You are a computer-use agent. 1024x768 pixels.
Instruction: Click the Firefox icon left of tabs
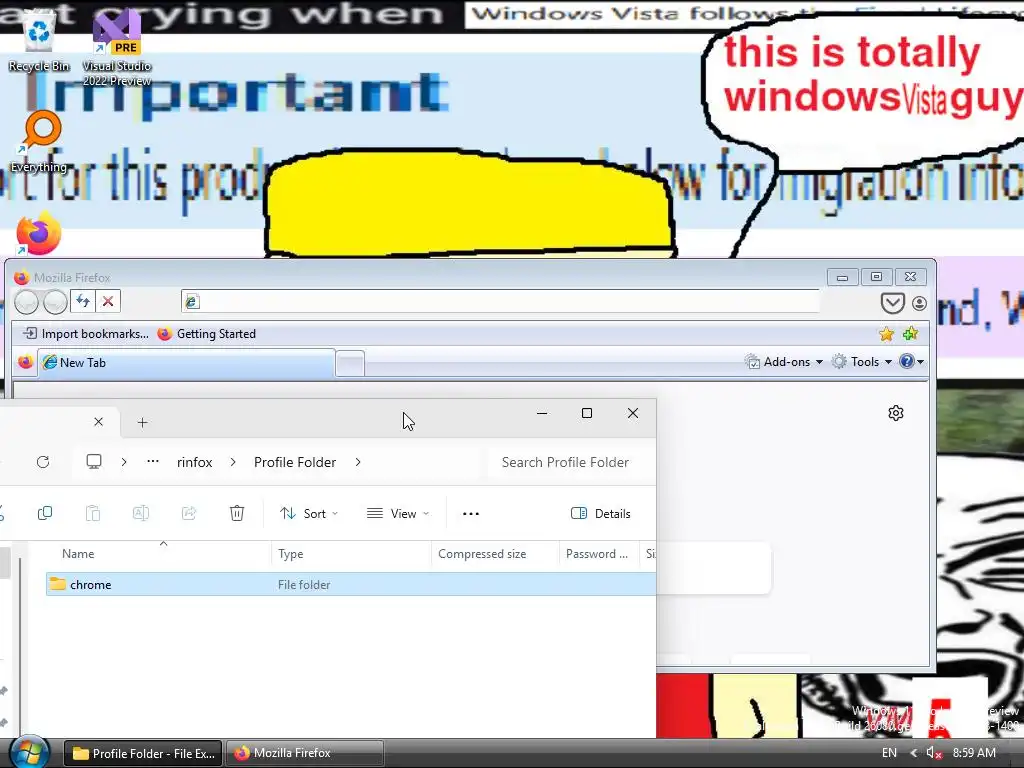coord(25,362)
